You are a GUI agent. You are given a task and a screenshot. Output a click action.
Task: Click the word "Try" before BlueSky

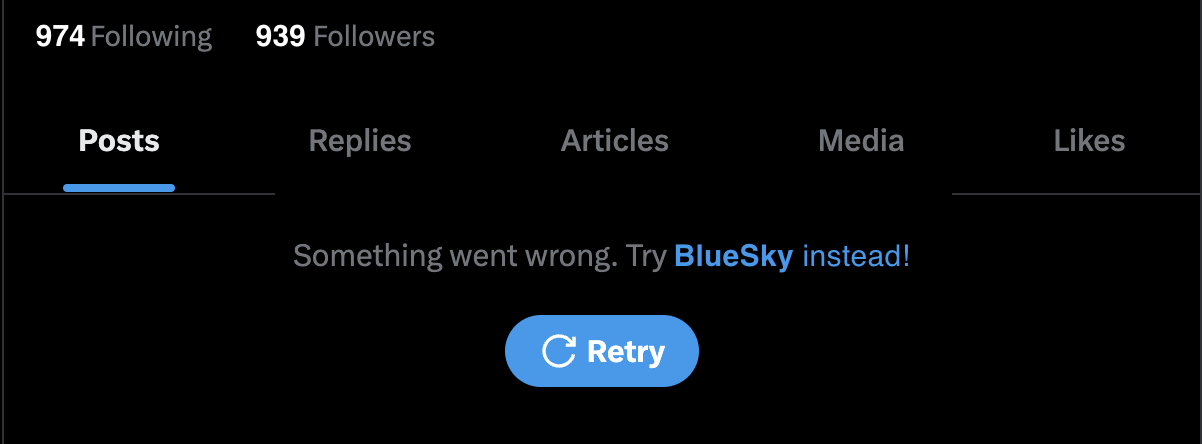click(646, 256)
